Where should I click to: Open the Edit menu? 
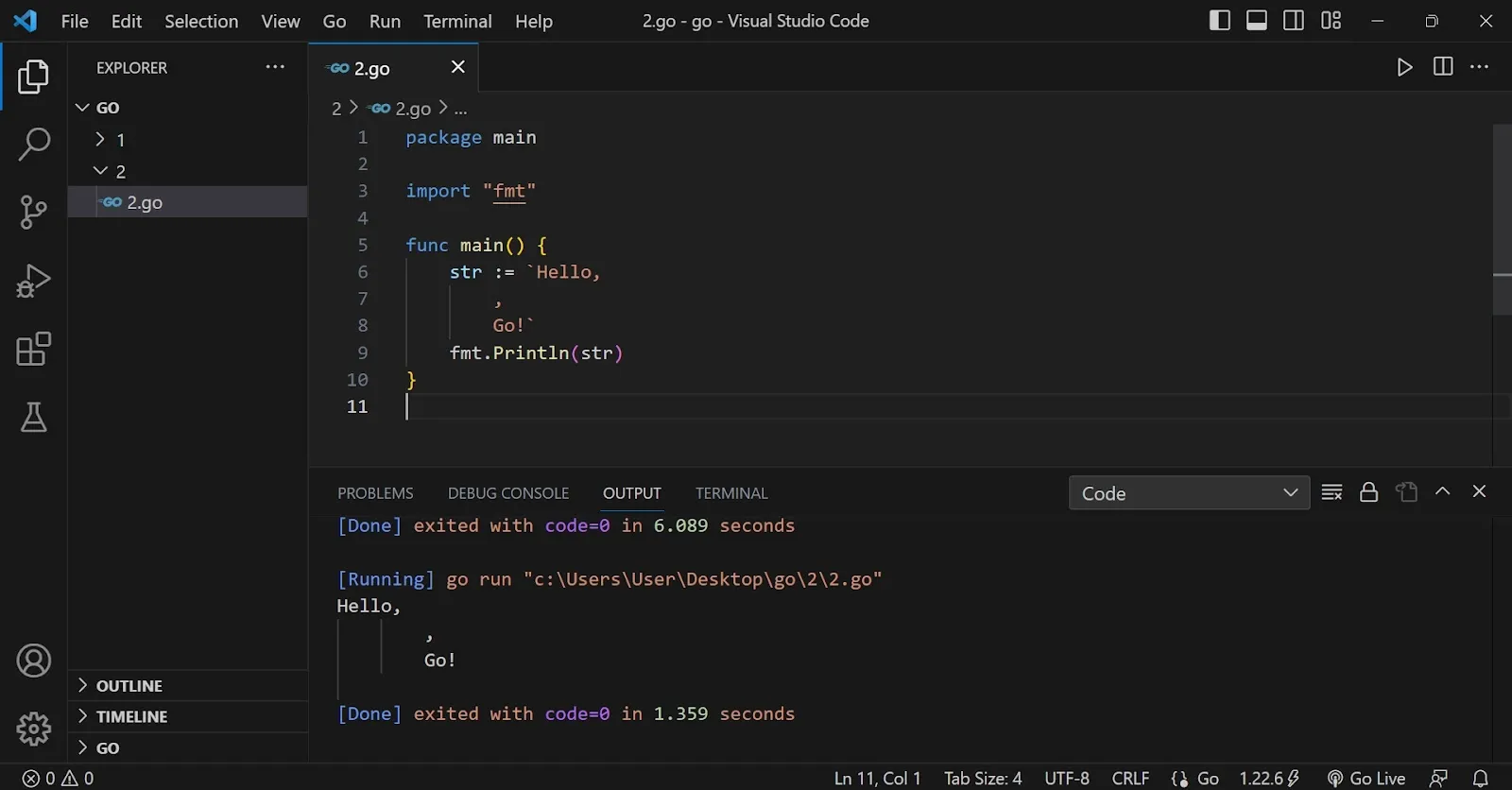click(127, 21)
